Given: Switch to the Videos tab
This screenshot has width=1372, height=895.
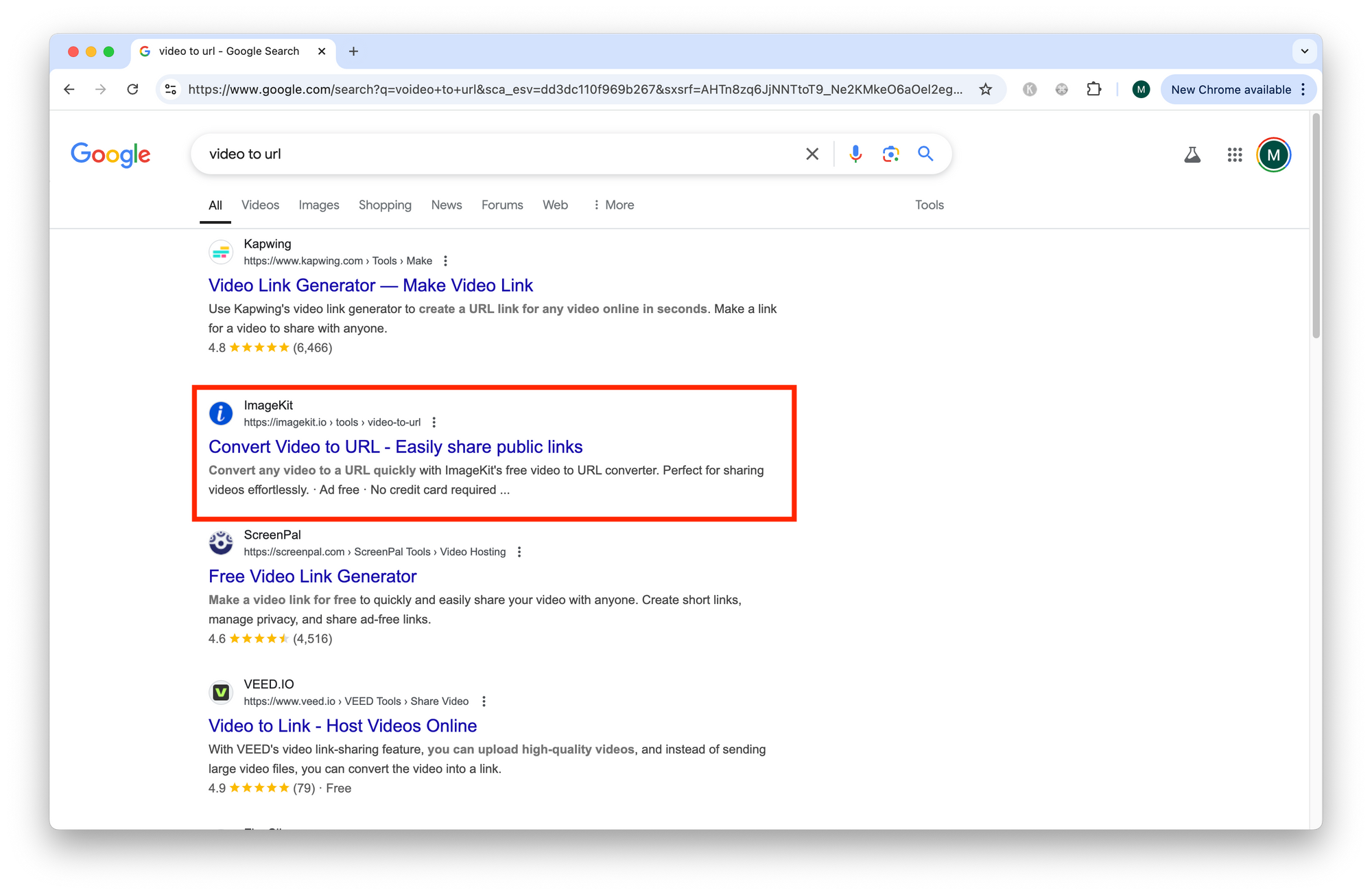Looking at the screenshot, I should pos(260,205).
